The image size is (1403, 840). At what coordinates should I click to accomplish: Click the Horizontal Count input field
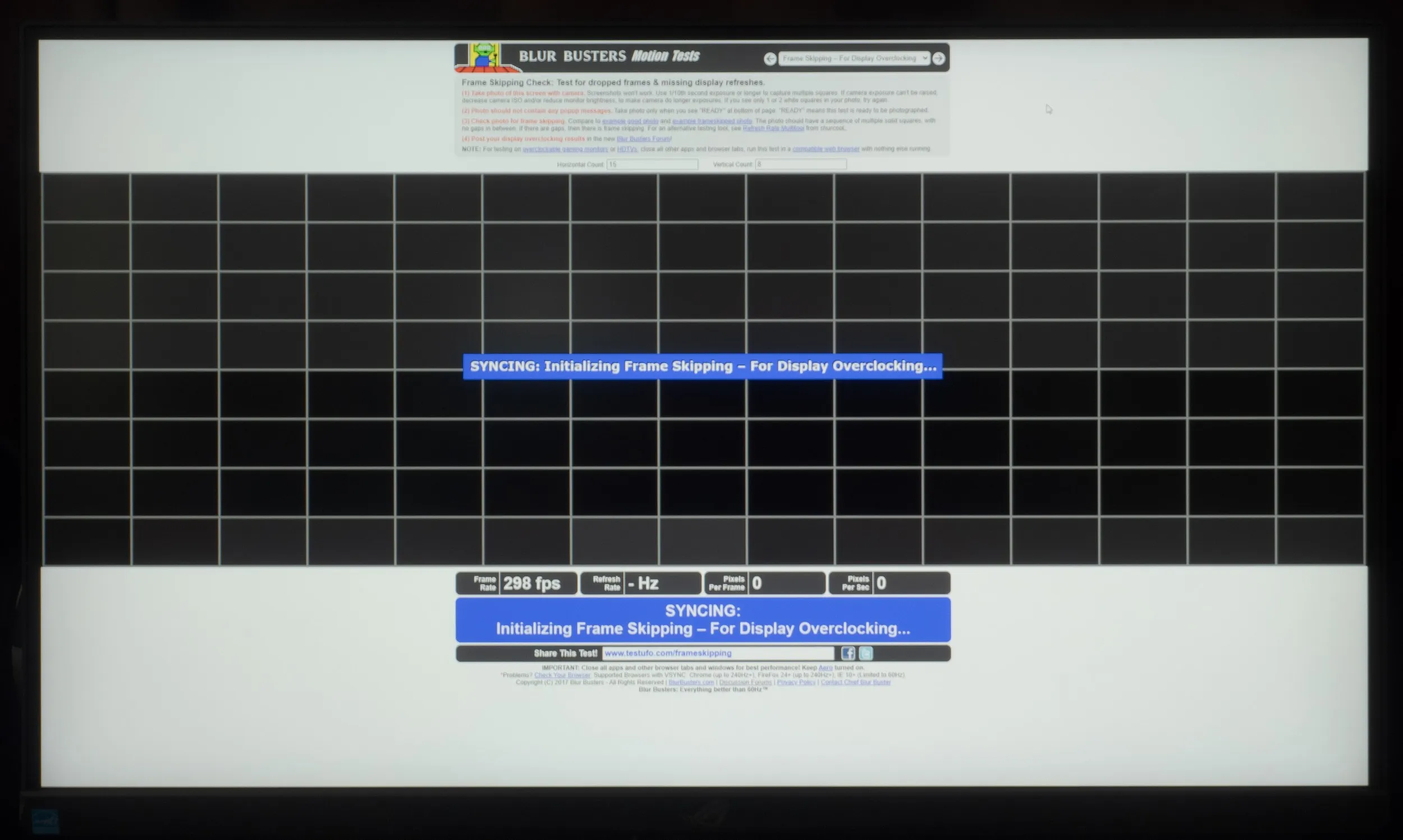click(652, 164)
